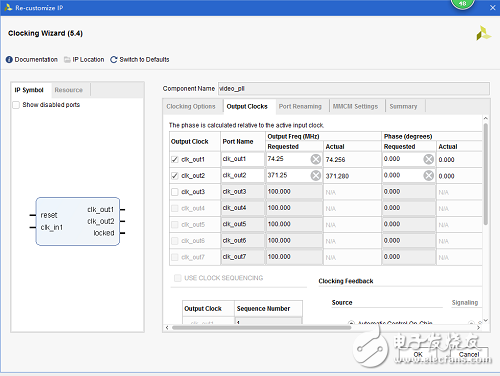Click the Component Name field
The image size is (500, 376).
pos(354,89)
